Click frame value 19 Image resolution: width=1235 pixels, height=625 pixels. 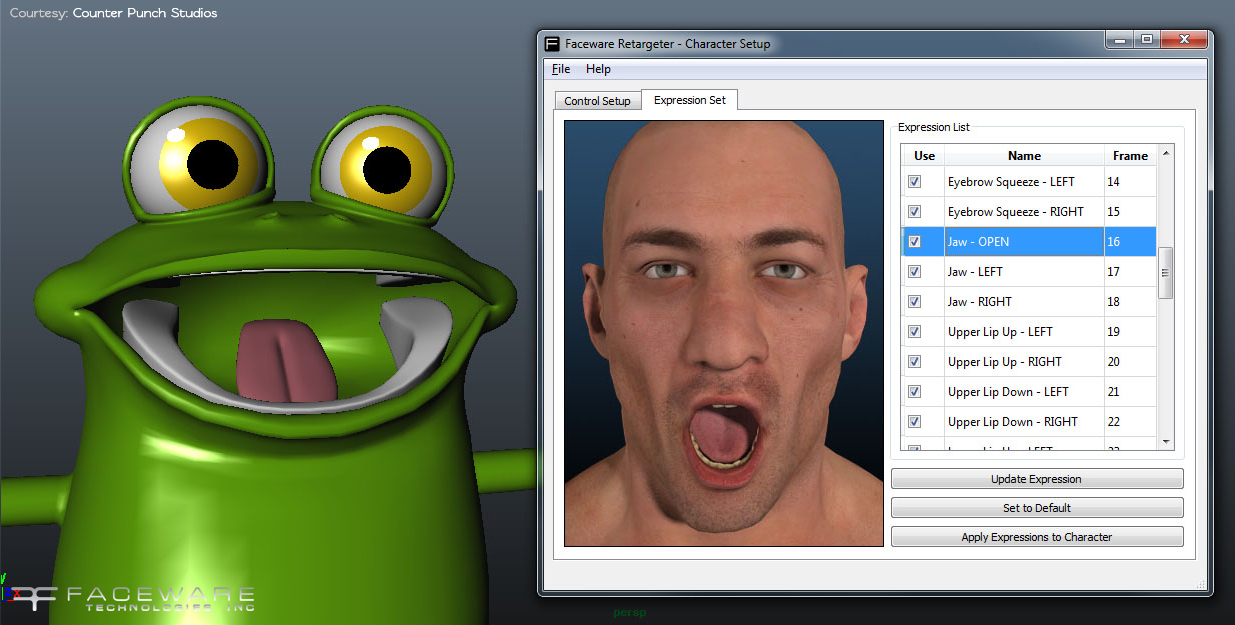(x=1113, y=332)
